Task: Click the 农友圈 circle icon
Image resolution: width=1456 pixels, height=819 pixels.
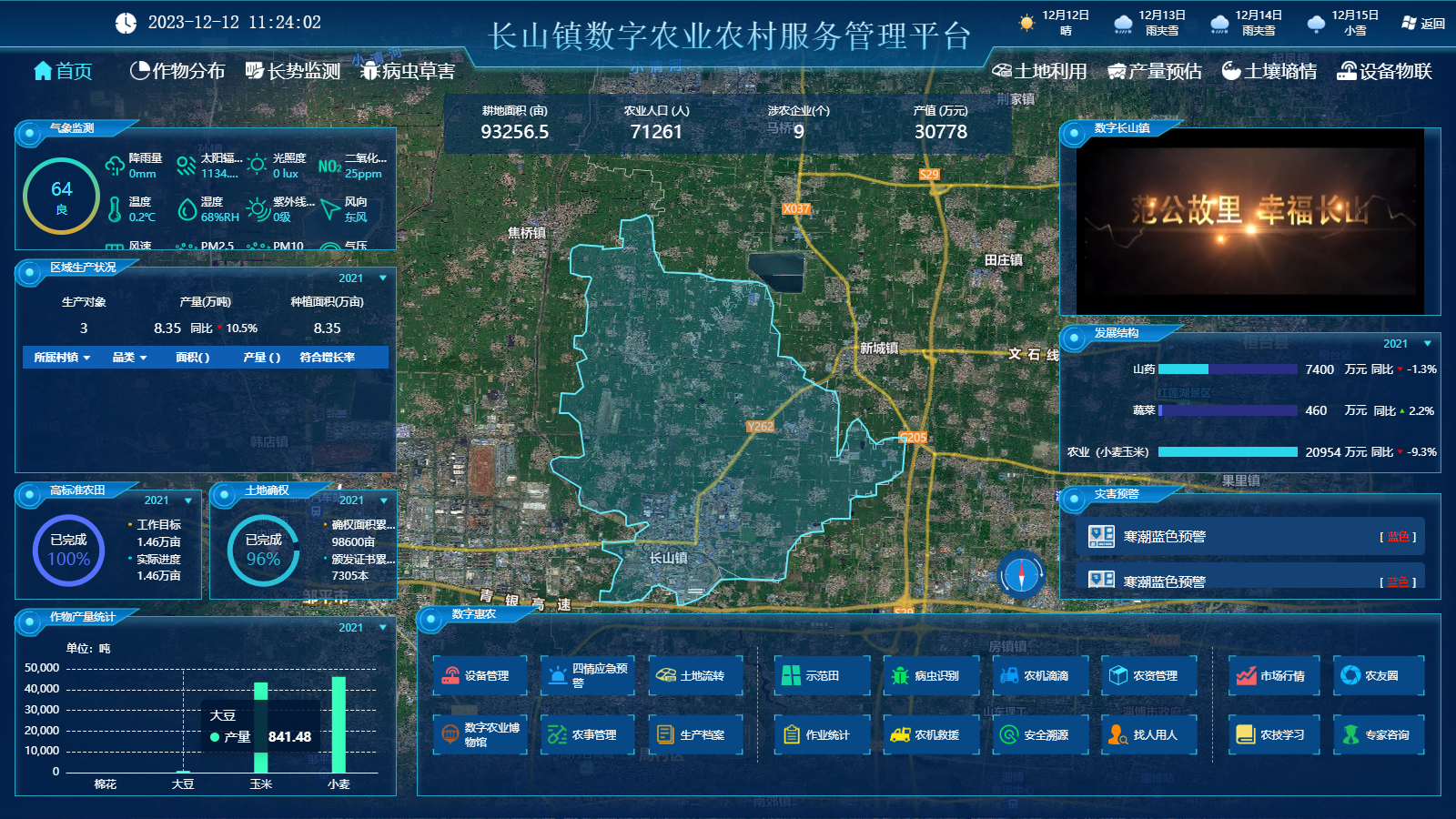Action: click(x=1350, y=675)
